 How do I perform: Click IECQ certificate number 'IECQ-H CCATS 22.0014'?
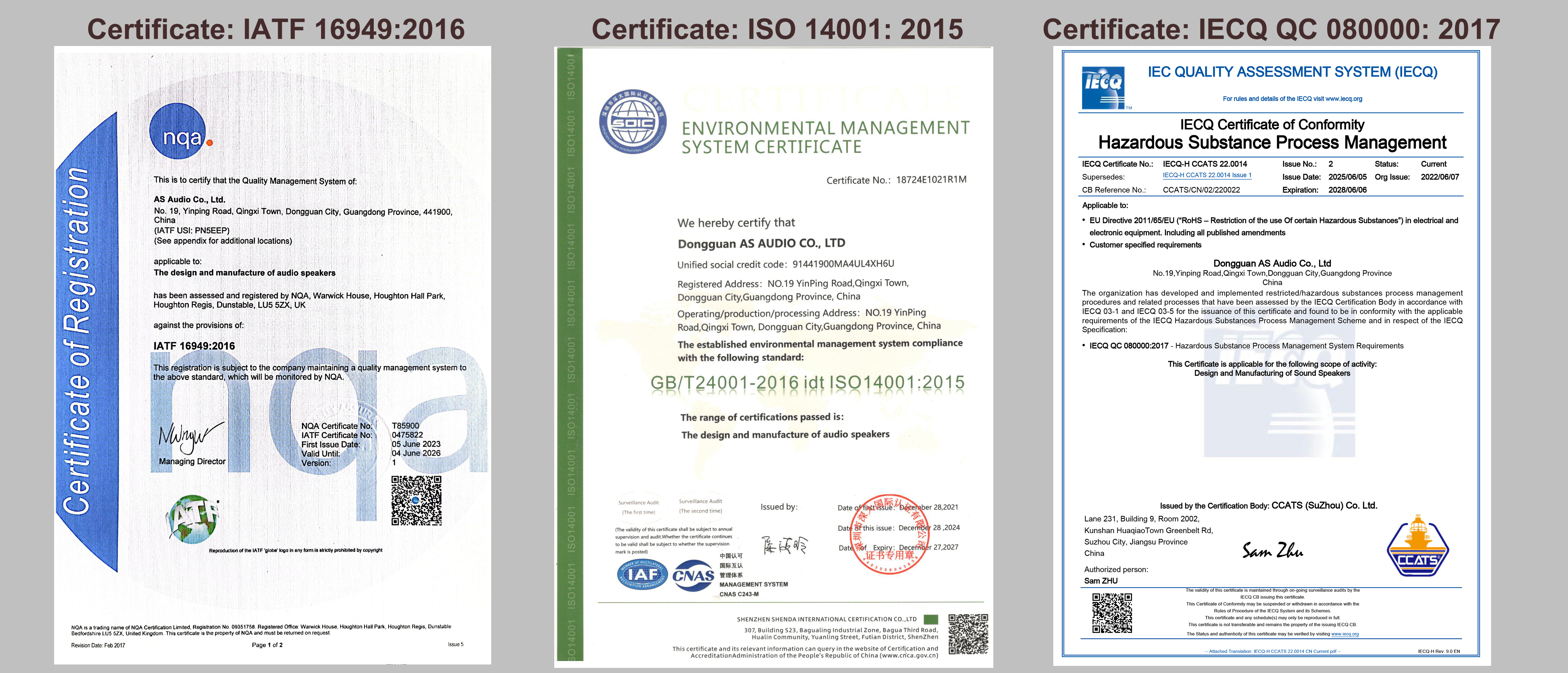pyautogui.click(x=1205, y=164)
